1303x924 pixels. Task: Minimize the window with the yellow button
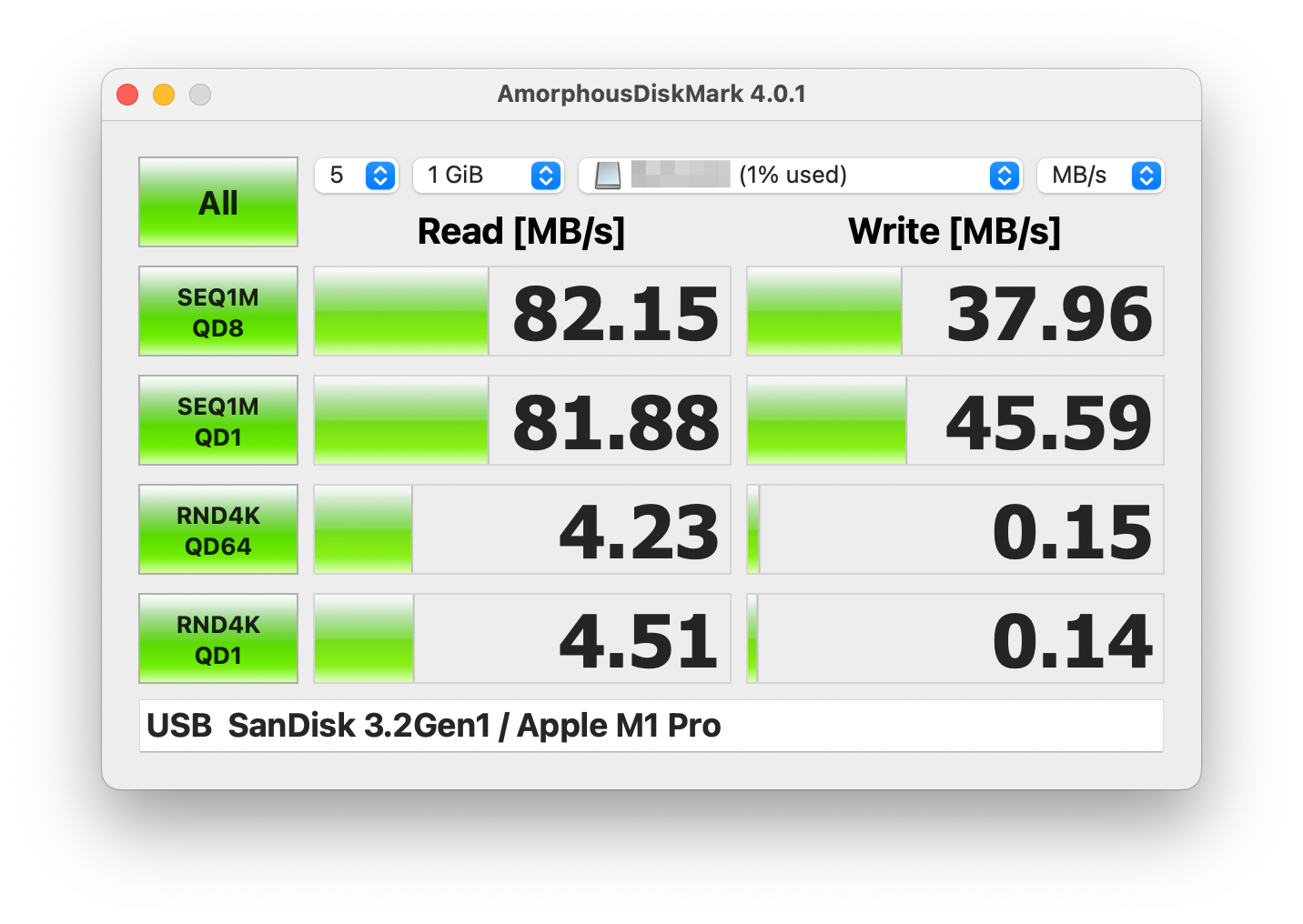pyautogui.click(x=164, y=95)
